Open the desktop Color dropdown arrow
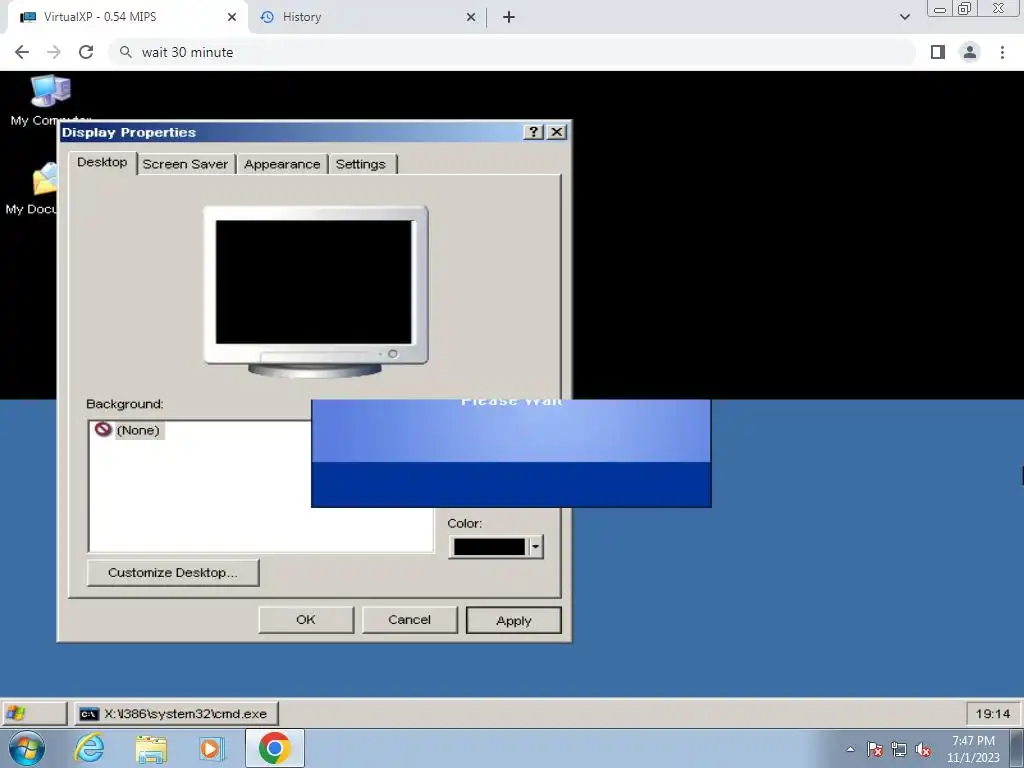1024x768 pixels. [x=536, y=547]
